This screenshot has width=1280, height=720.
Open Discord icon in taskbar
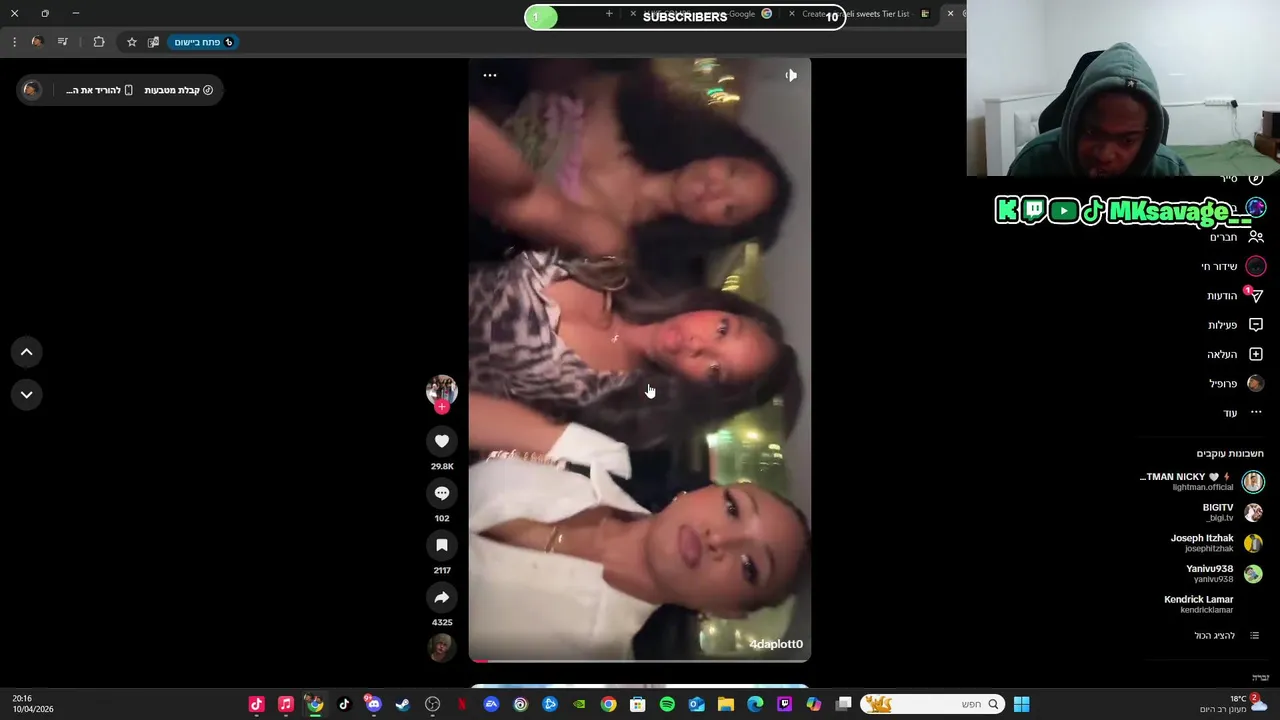point(373,704)
